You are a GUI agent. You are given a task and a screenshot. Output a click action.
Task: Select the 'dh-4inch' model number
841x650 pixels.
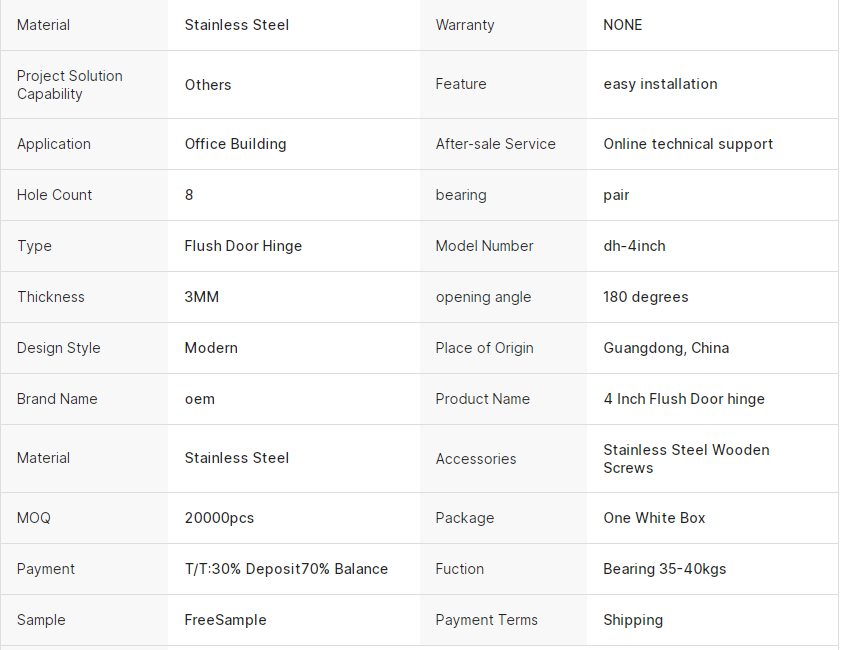(x=634, y=246)
